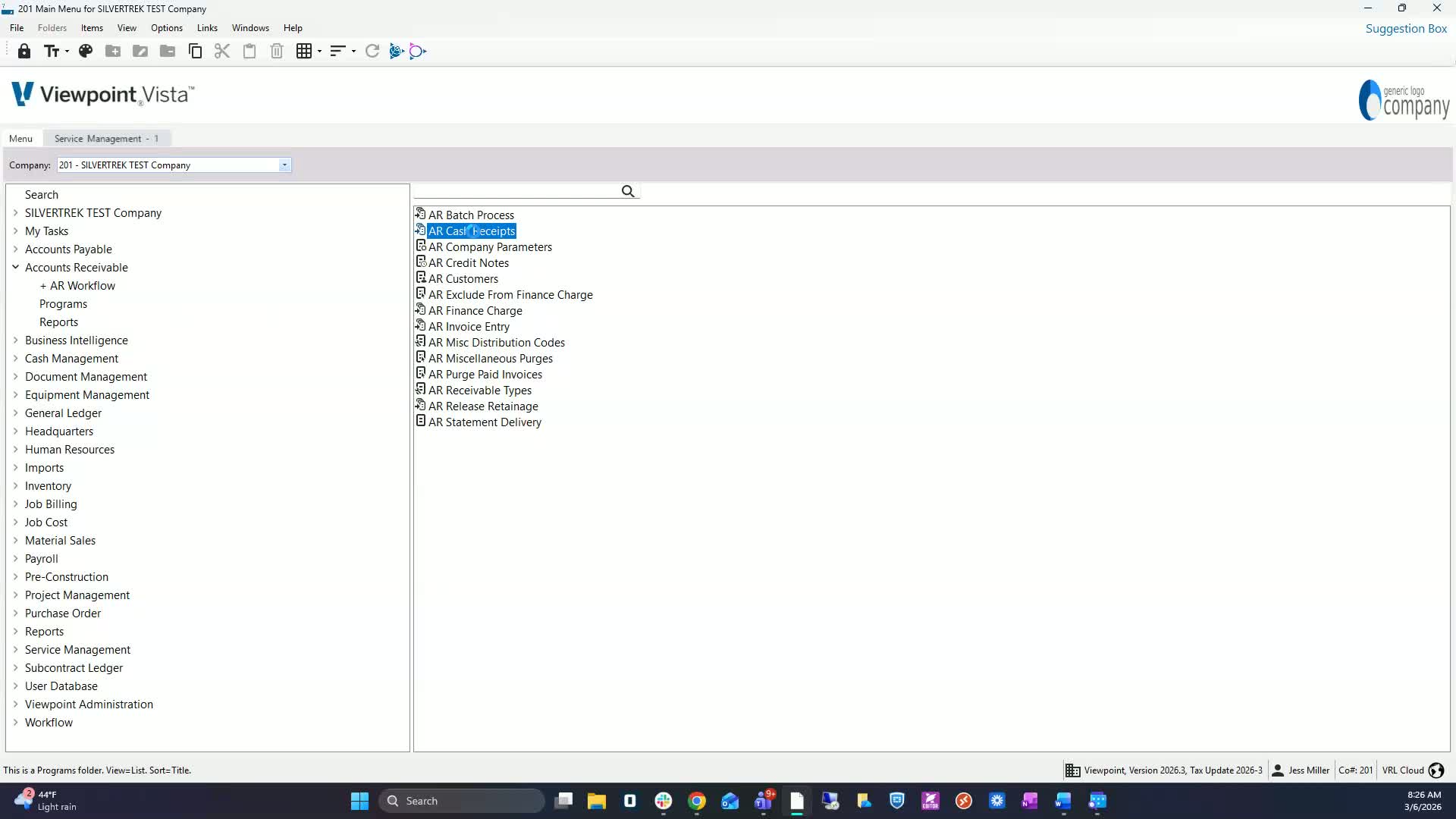The image size is (1456, 819).
Task: Expand the General Ledger folder
Action: click(15, 413)
